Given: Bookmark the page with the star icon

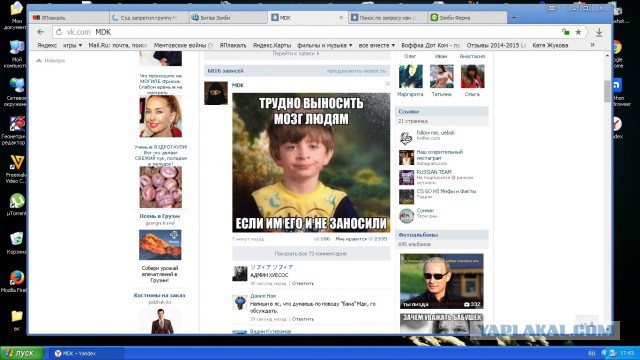Looking at the screenshot, I should pos(578,32).
